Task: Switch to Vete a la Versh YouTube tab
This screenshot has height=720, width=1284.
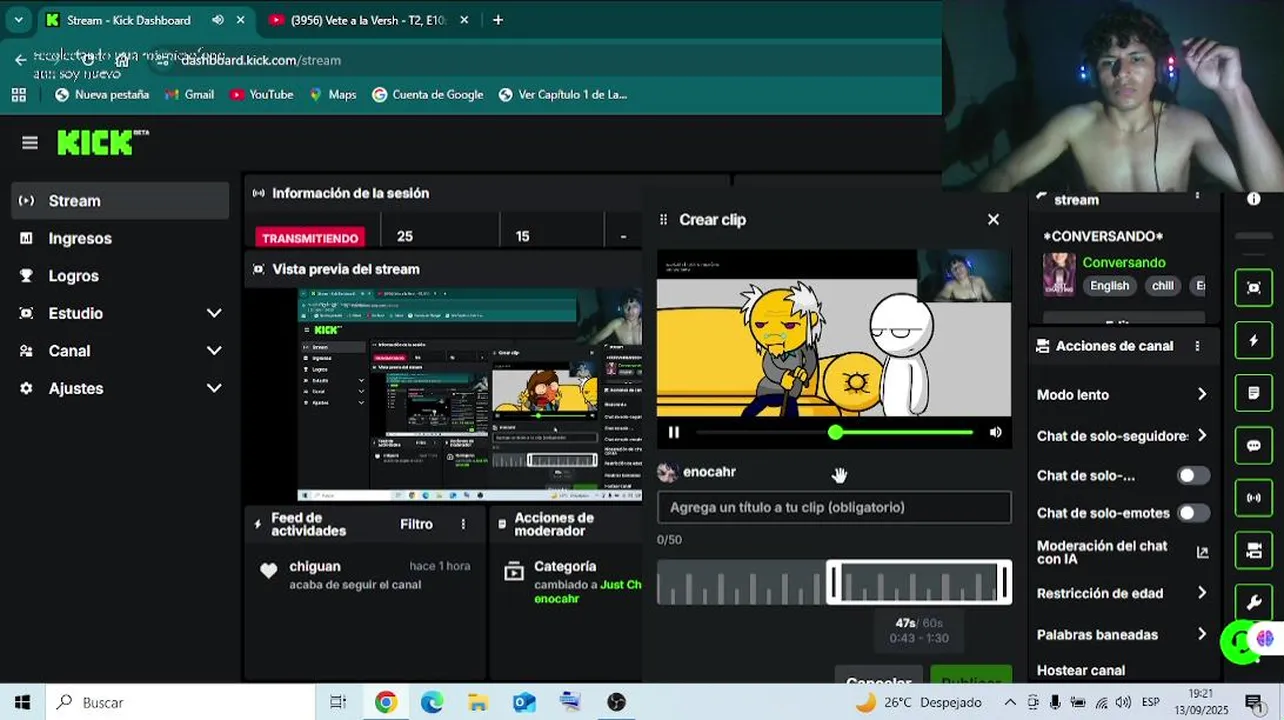Action: click(x=368, y=20)
